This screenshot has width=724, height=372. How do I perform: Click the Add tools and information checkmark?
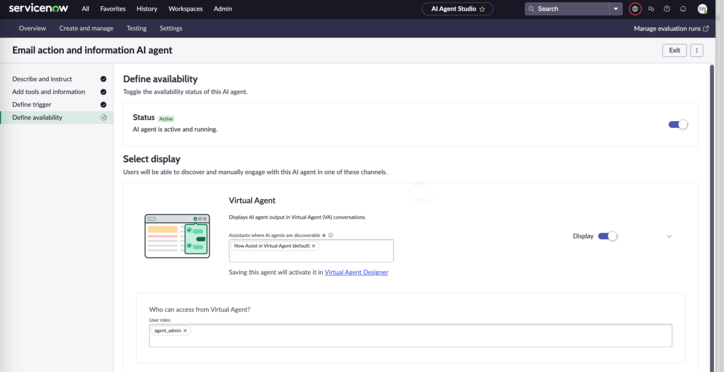pos(103,92)
